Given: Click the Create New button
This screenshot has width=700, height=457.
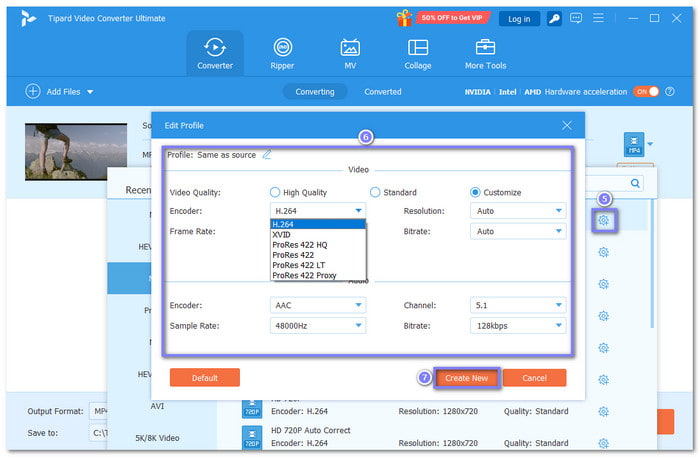Looking at the screenshot, I should 467,378.
